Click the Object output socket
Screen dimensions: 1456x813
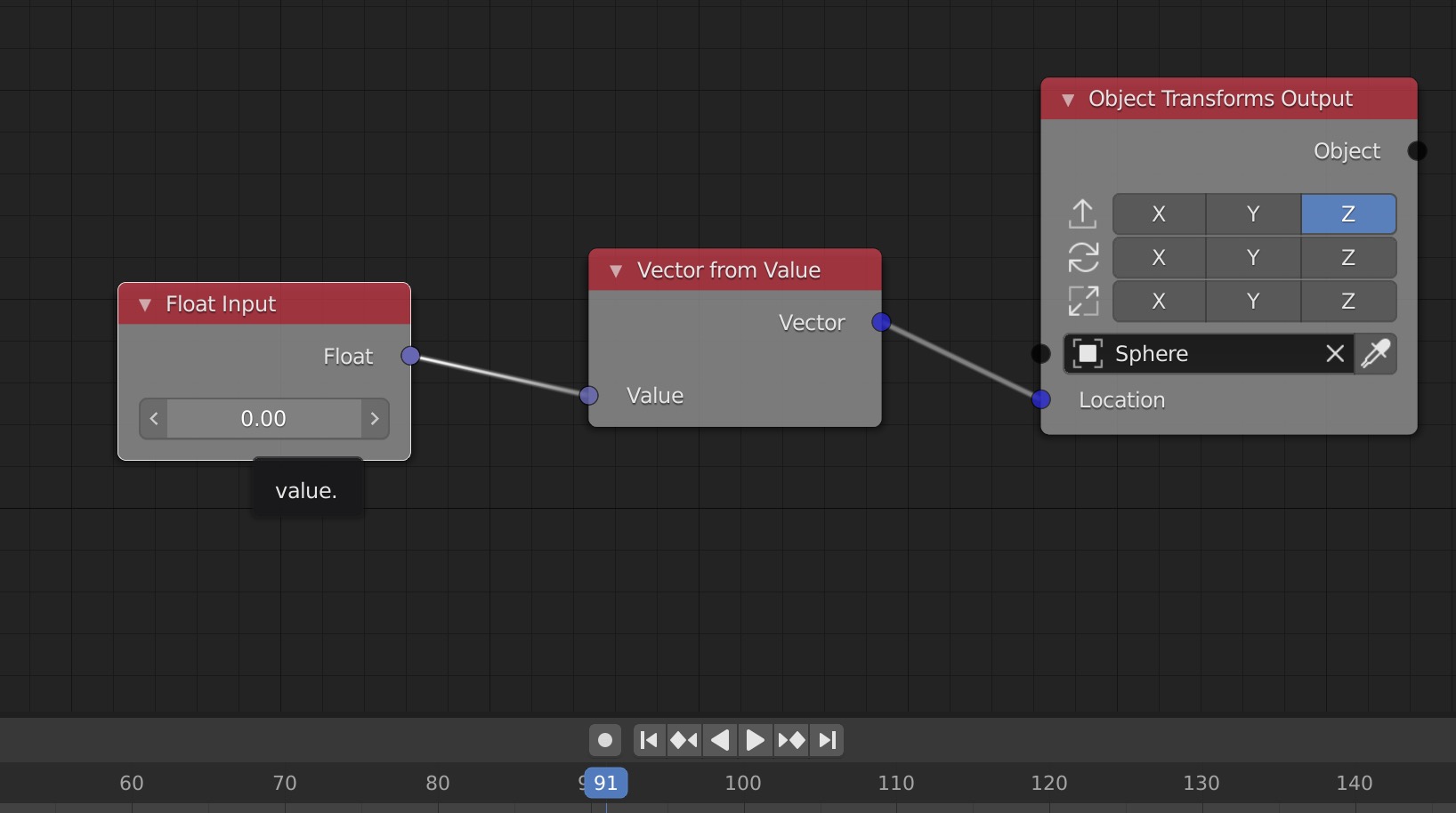coord(1417,151)
